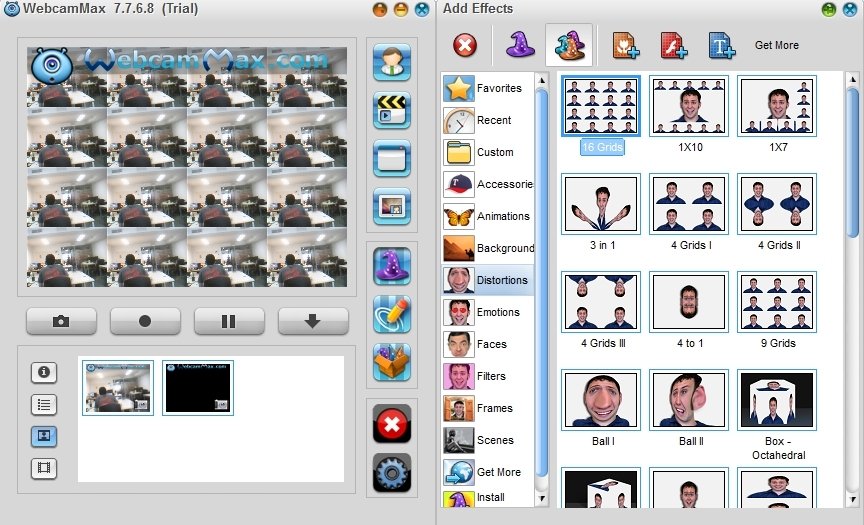This screenshot has height=525, width=864.
Task: Select the screen capture source icon
Action: [392, 158]
